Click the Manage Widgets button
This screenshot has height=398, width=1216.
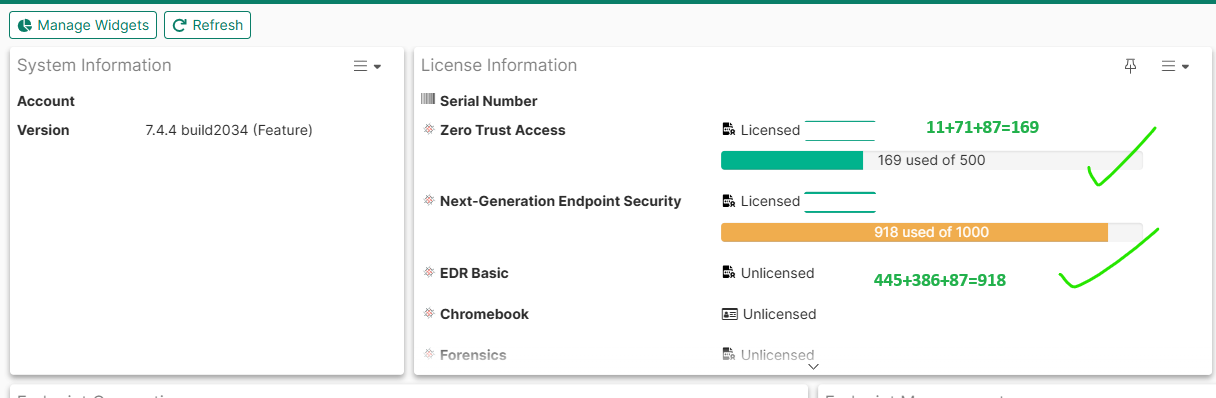pos(83,25)
